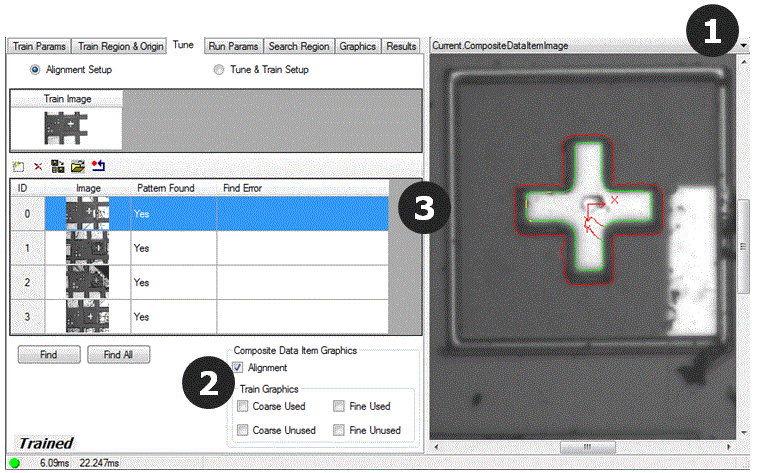
Task: Uncheck the Alignment checkbox
Action: click(x=238, y=369)
